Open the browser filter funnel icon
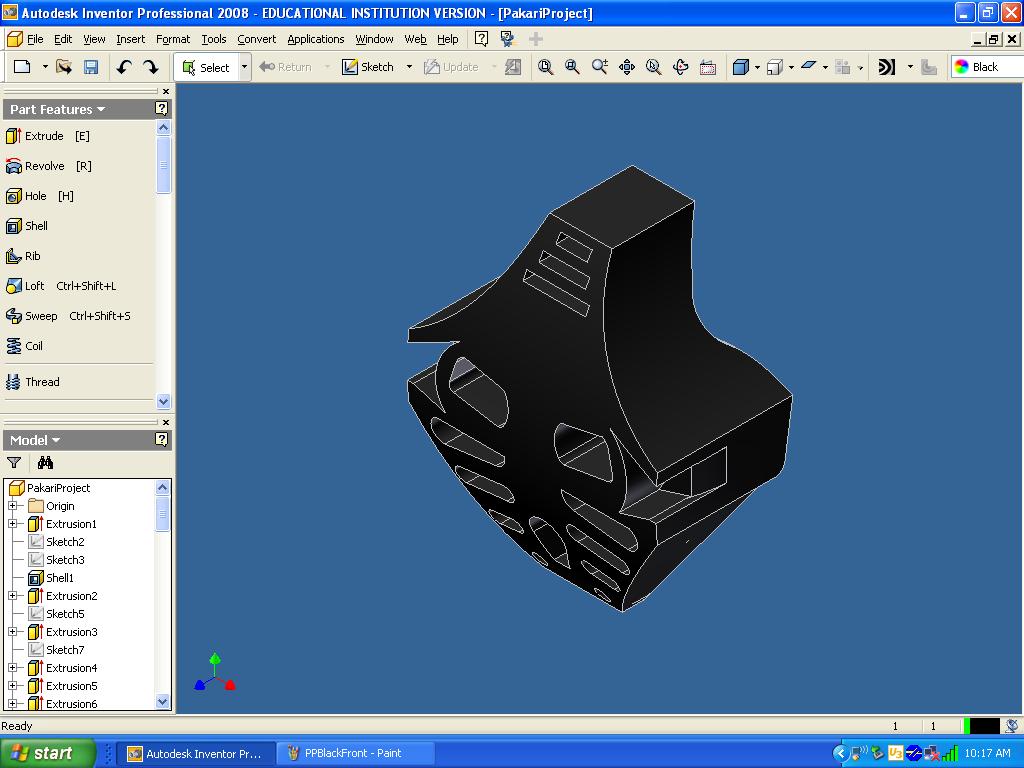The image size is (1024, 768). coord(14,463)
